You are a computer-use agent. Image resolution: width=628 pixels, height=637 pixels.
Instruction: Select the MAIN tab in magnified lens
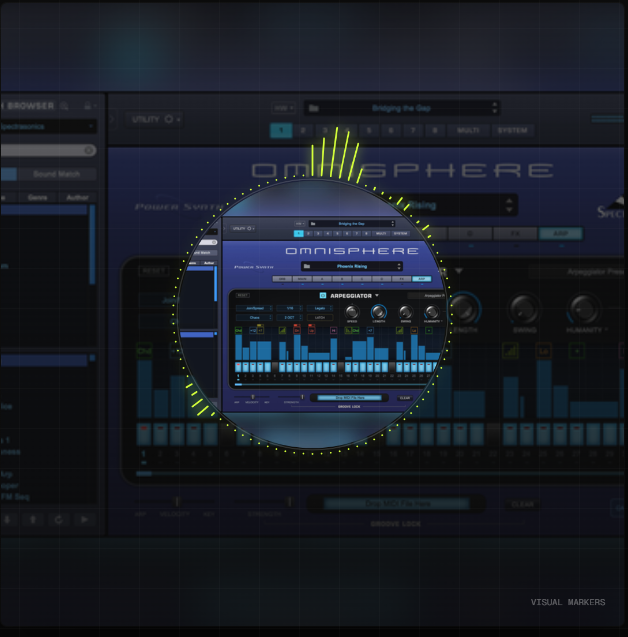pos(302,279)
